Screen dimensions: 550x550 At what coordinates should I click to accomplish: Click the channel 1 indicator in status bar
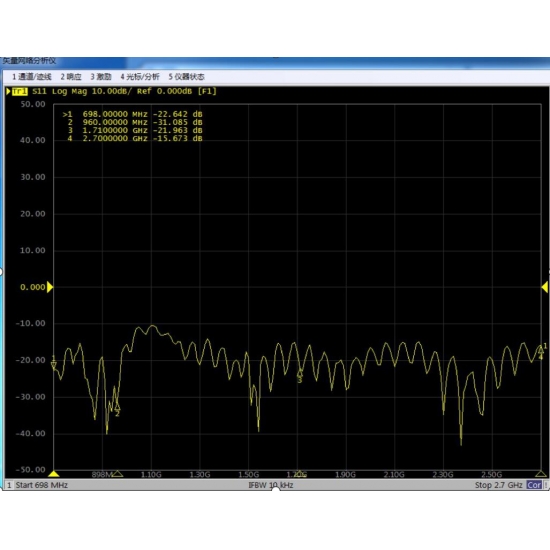pyautogui.click(x=9, y=485)
